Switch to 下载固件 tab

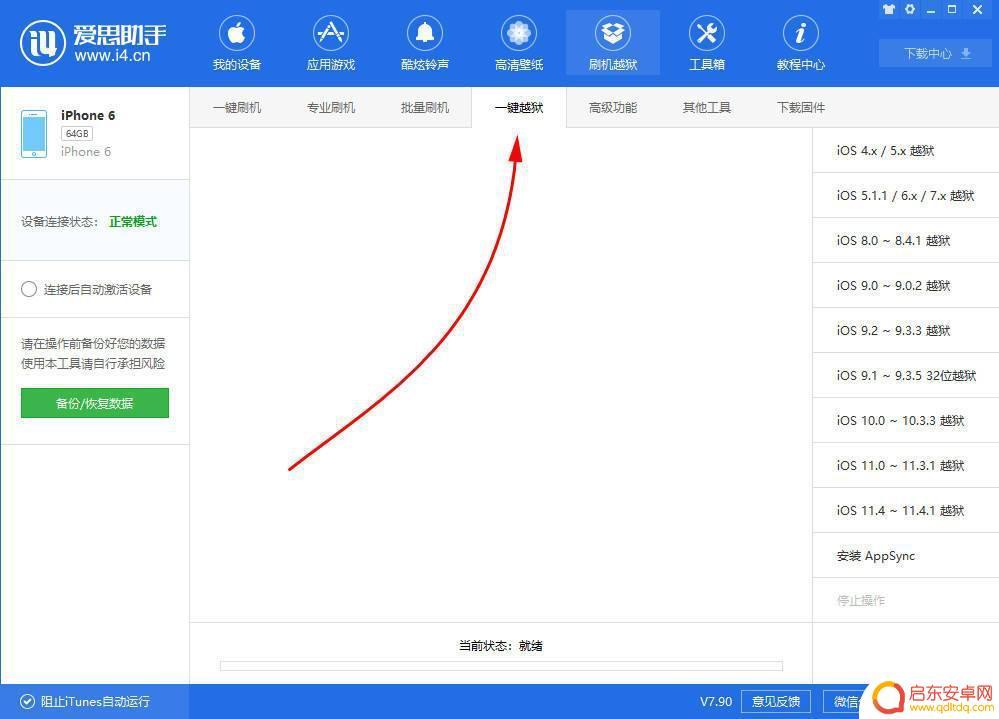pos(800,108)
